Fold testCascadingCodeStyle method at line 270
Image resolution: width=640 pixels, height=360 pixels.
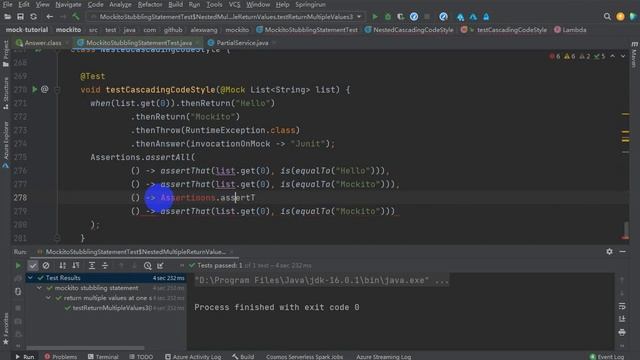tap(57, 89)
